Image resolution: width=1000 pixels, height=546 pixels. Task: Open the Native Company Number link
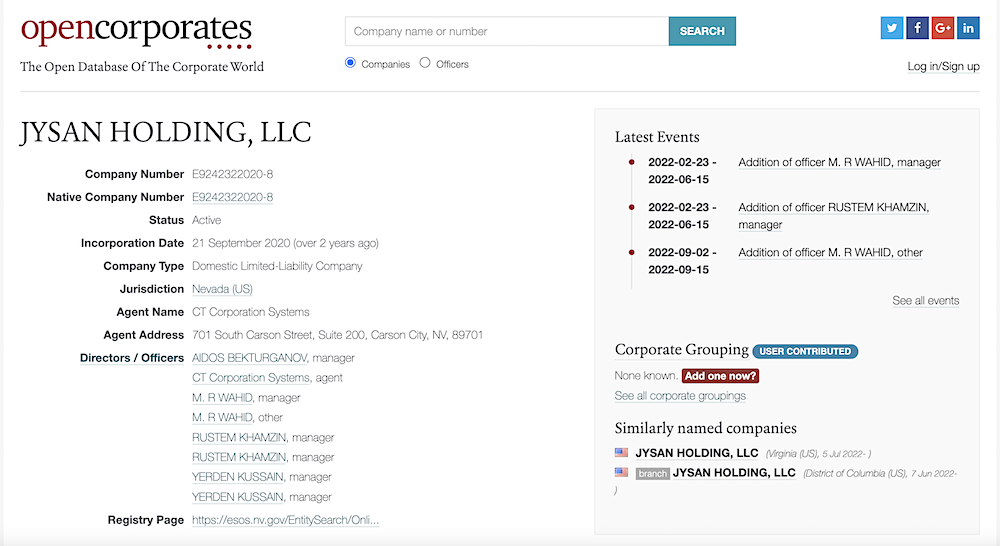[232, 197]
